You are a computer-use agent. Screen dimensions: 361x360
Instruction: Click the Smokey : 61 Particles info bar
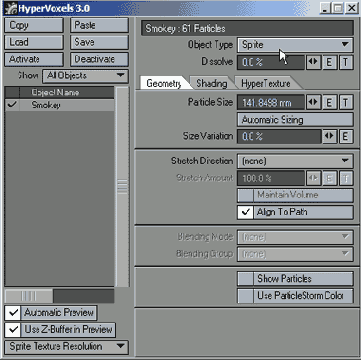[x=247, y=29]
